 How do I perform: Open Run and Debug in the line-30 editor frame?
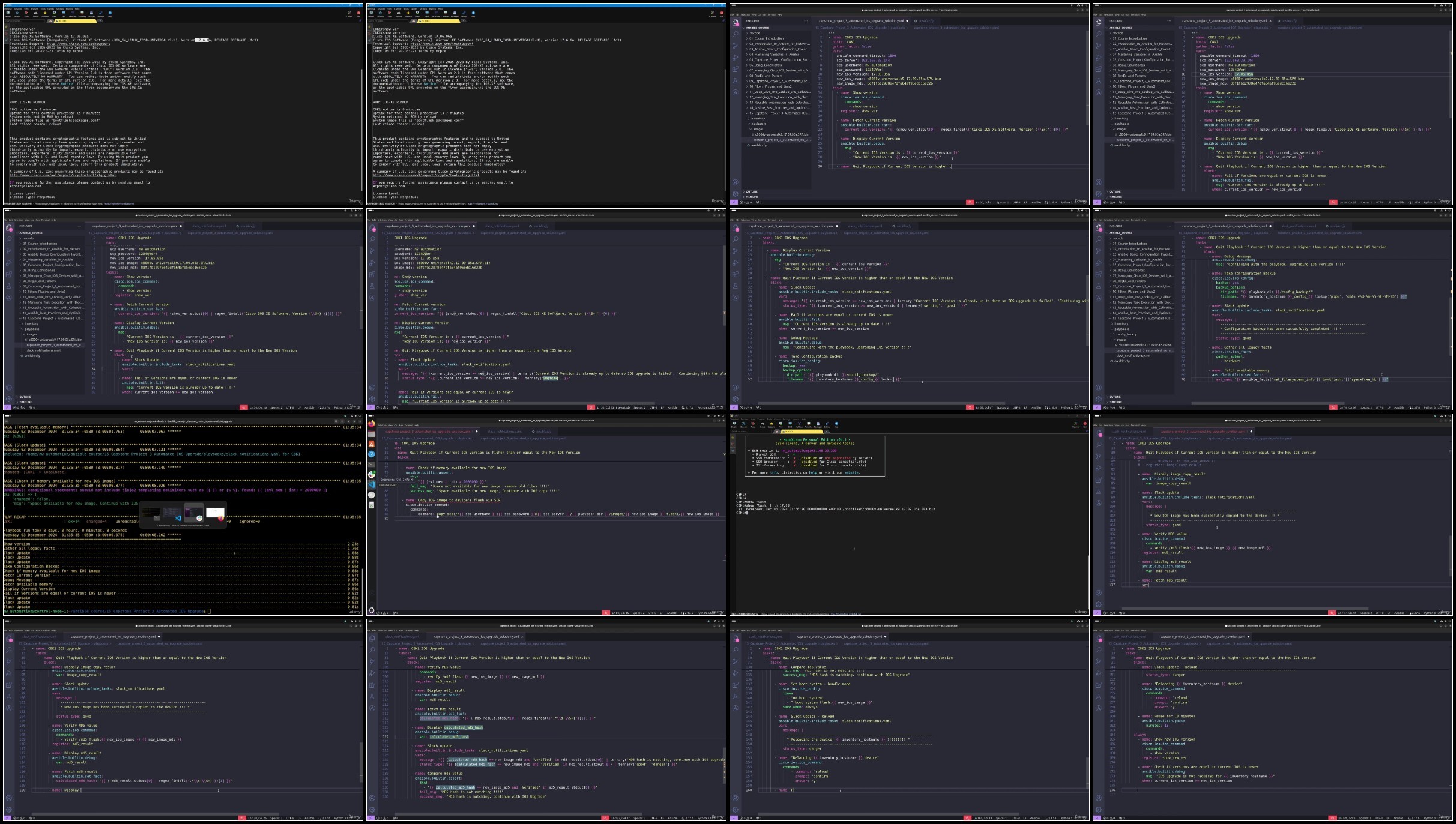click(x=736, y=58)
